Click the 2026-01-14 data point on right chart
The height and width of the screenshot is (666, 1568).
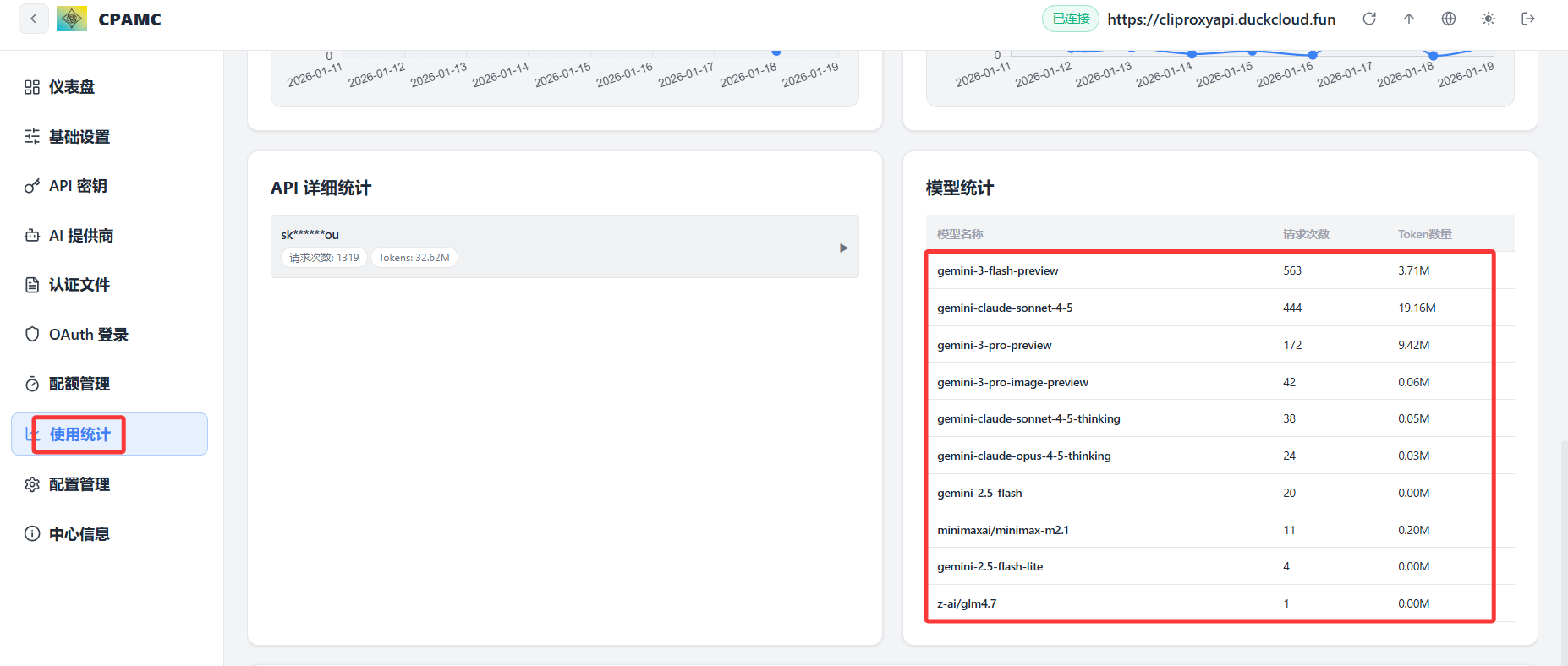tap(1192, 54)
